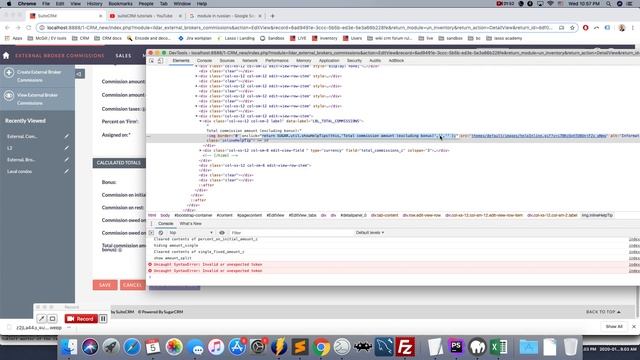Viewport: 640px width, 360px height.
Task: Open the CRM docs bookmark folder
Action: click(108, 38)
